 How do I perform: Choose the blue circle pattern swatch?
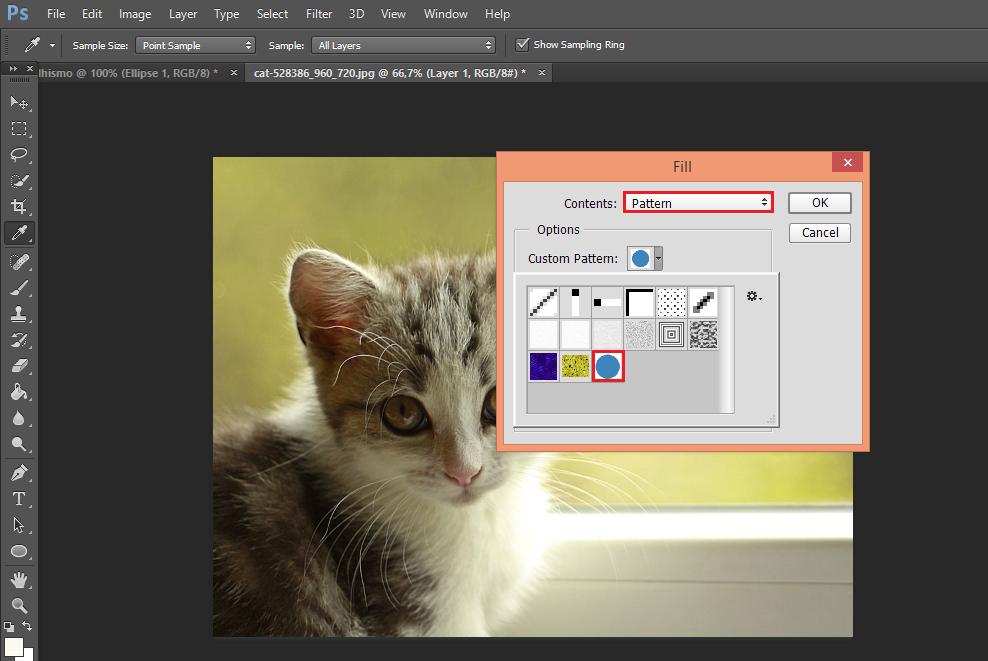(609, 366)
